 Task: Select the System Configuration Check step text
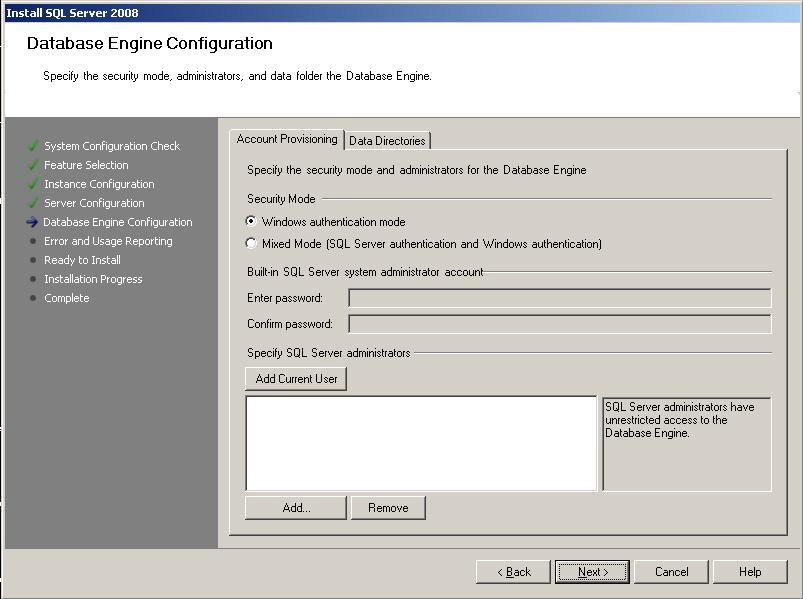coord(112,146)
